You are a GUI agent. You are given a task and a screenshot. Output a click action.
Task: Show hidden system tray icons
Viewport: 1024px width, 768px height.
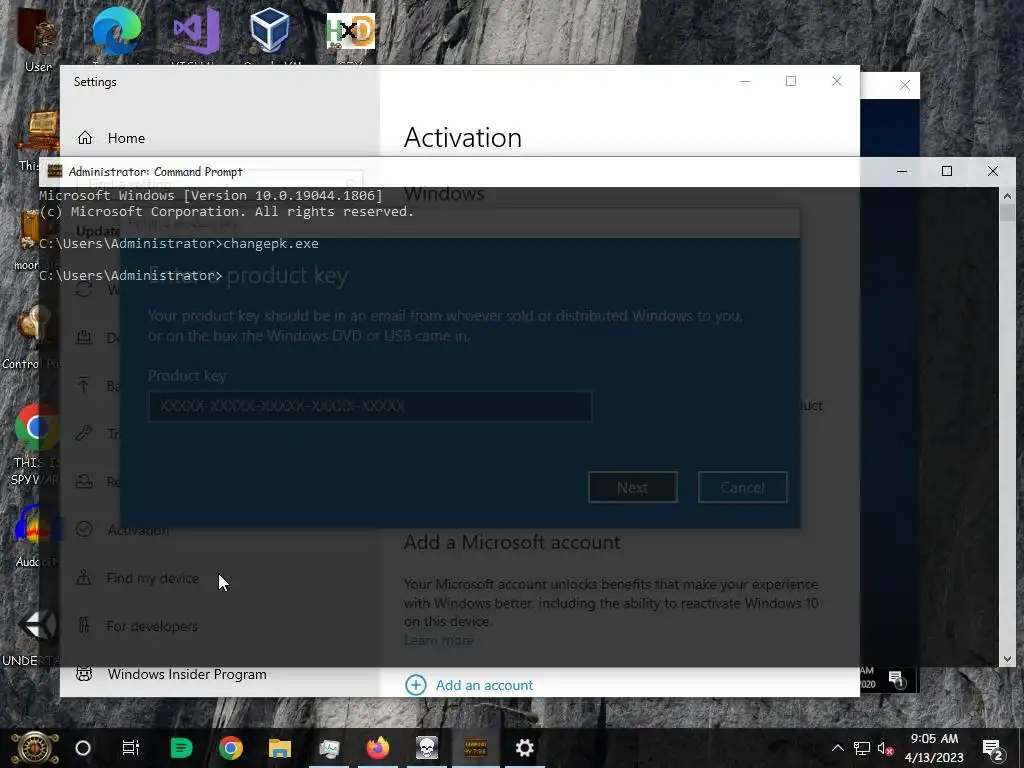(837, 748)
